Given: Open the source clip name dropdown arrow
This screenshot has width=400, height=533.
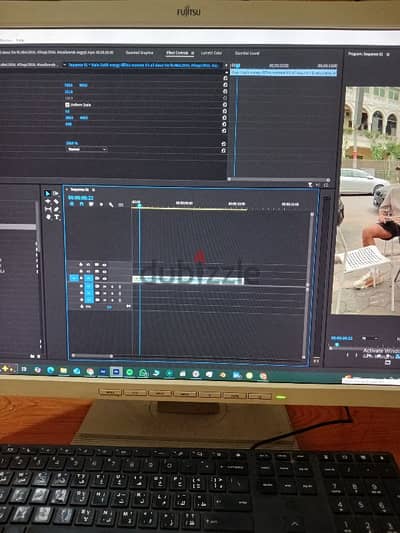Looking at the screenshot, I should point(64,65).
